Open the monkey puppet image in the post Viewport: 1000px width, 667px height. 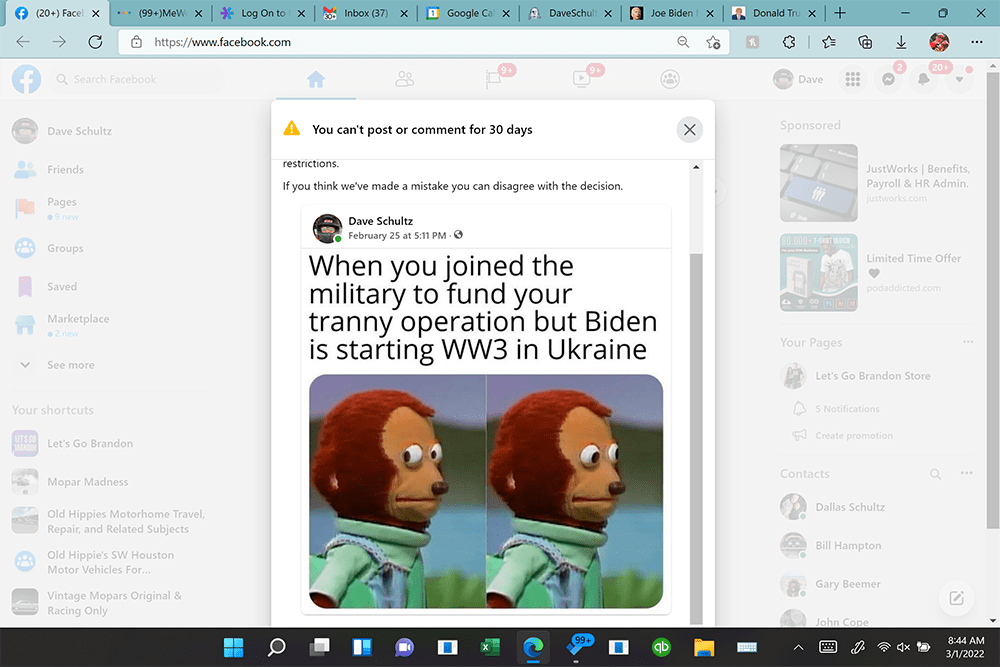(x=486, y=491)
